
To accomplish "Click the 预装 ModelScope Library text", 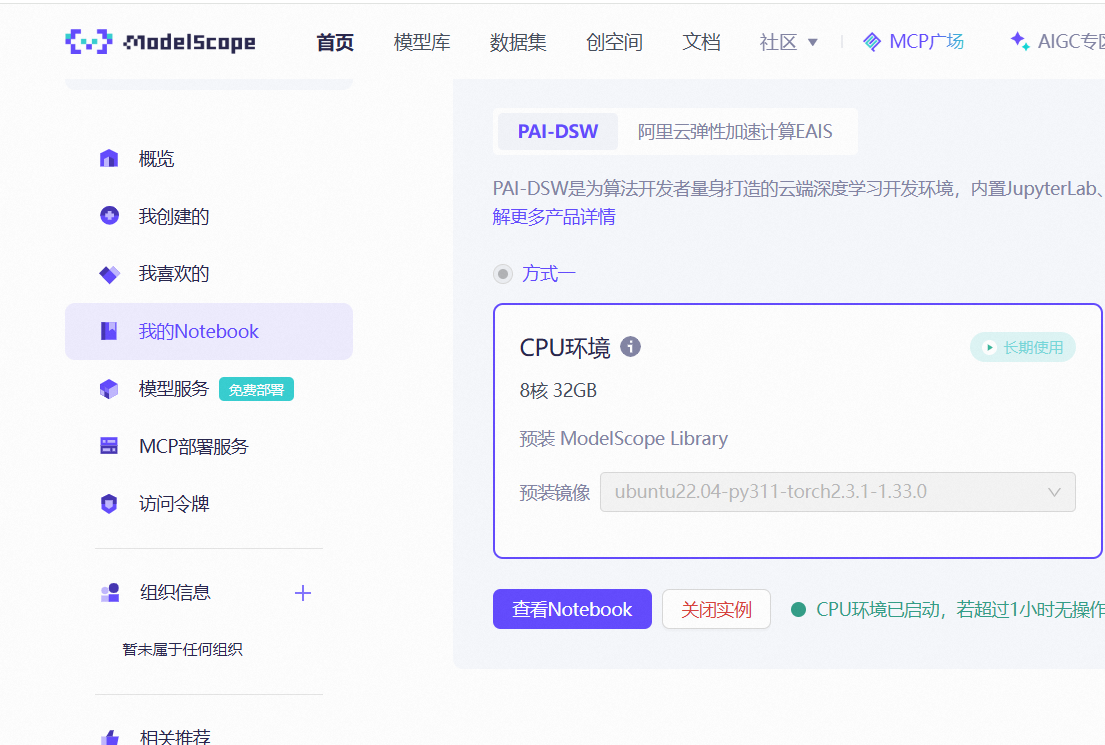I will pos(624,438).
